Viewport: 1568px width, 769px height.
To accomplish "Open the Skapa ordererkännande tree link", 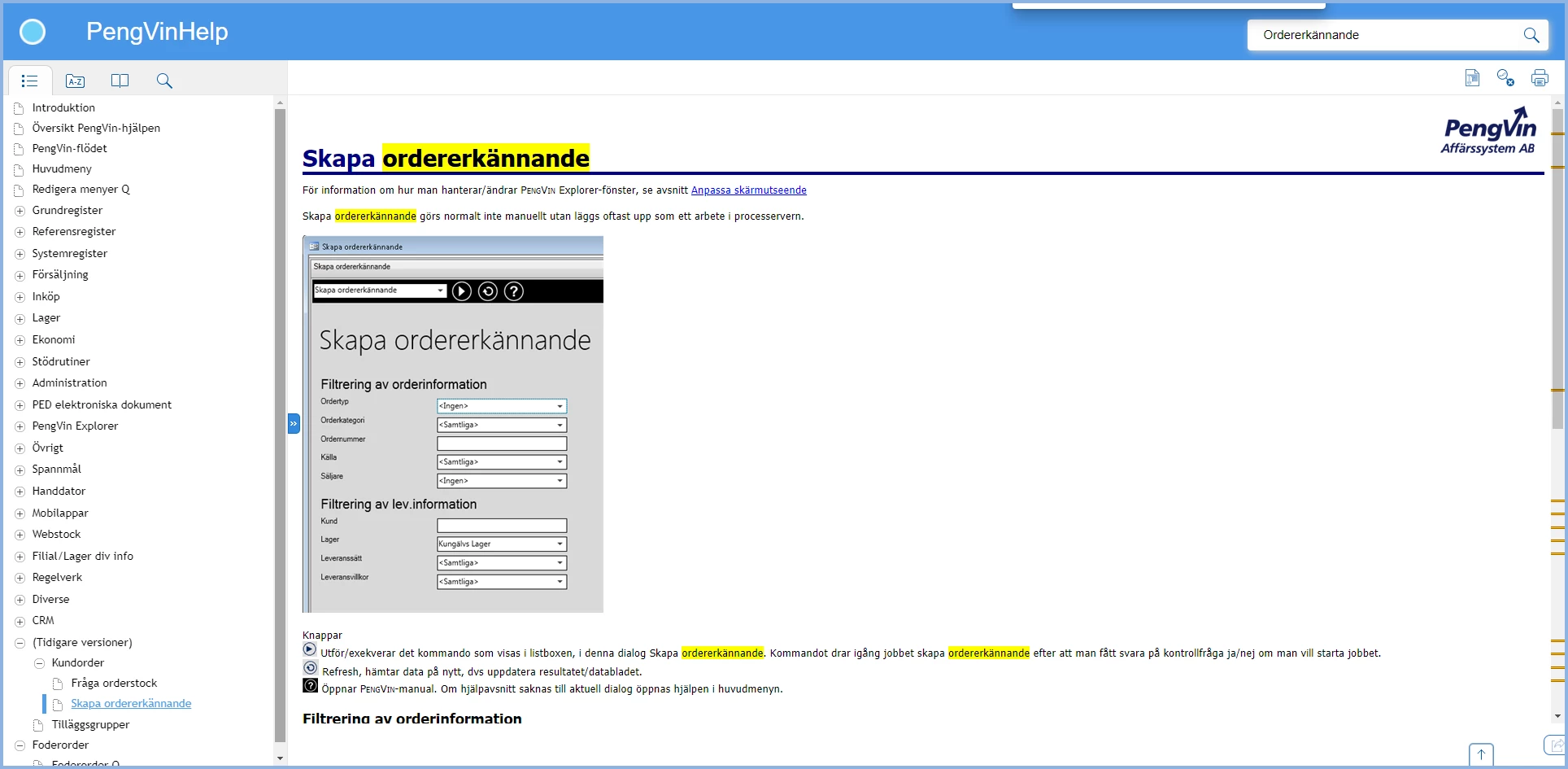I will coord(131,704).
